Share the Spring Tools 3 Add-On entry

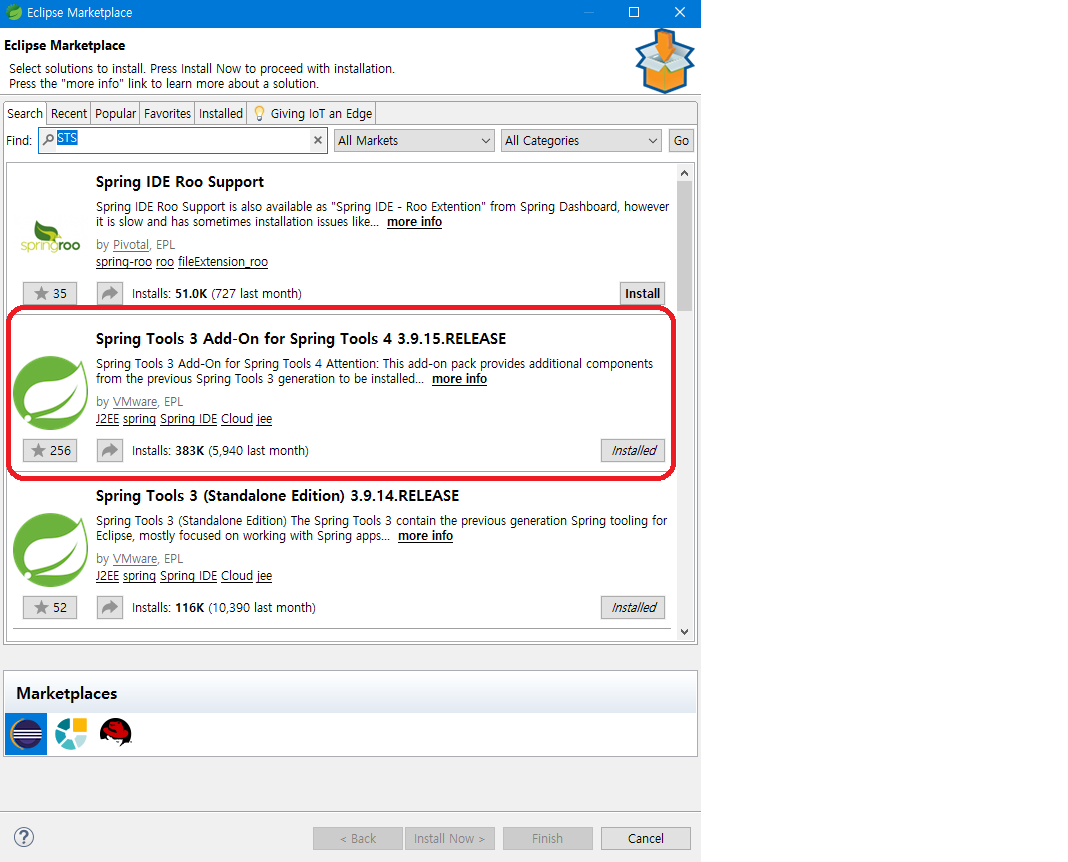(x=110, y=451)
